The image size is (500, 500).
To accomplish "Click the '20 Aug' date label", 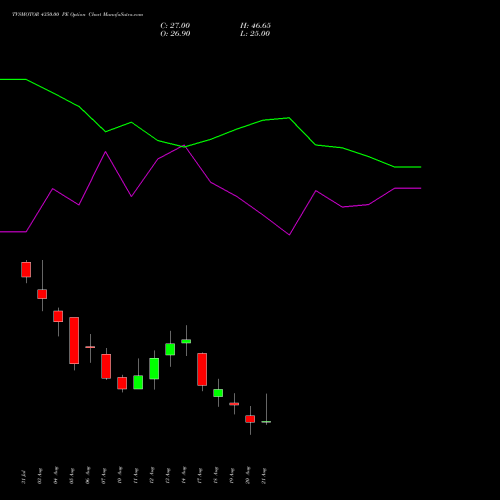I will (x=248, y=475).
